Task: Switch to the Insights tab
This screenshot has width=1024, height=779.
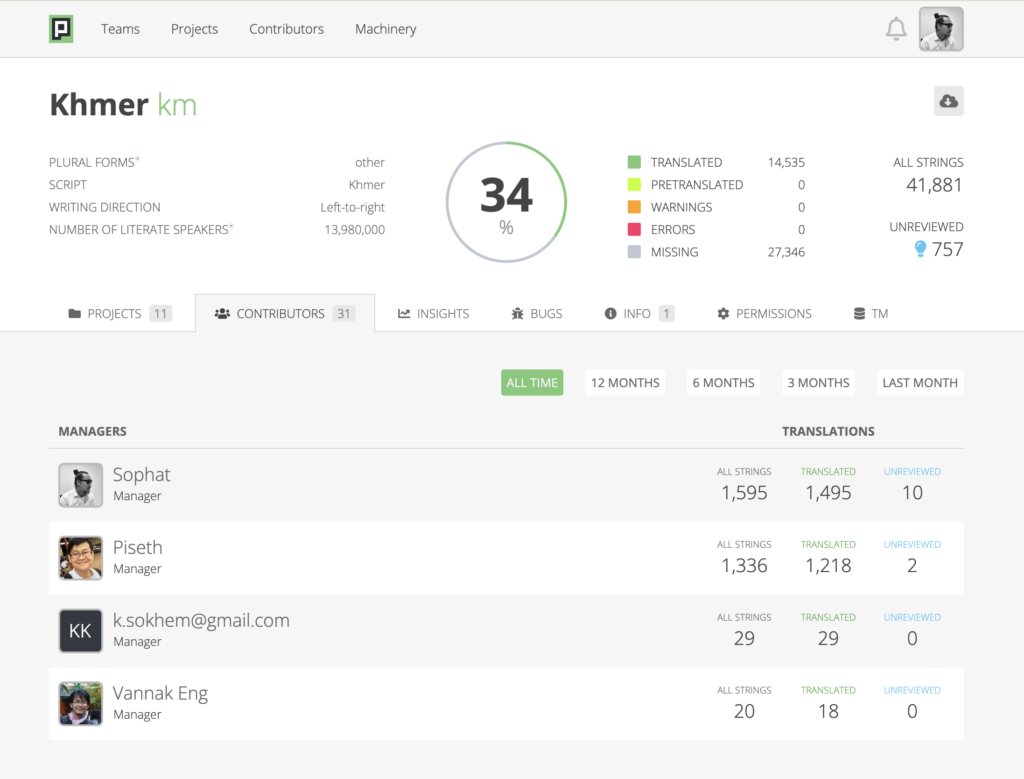Action: (x=433, y=313)
